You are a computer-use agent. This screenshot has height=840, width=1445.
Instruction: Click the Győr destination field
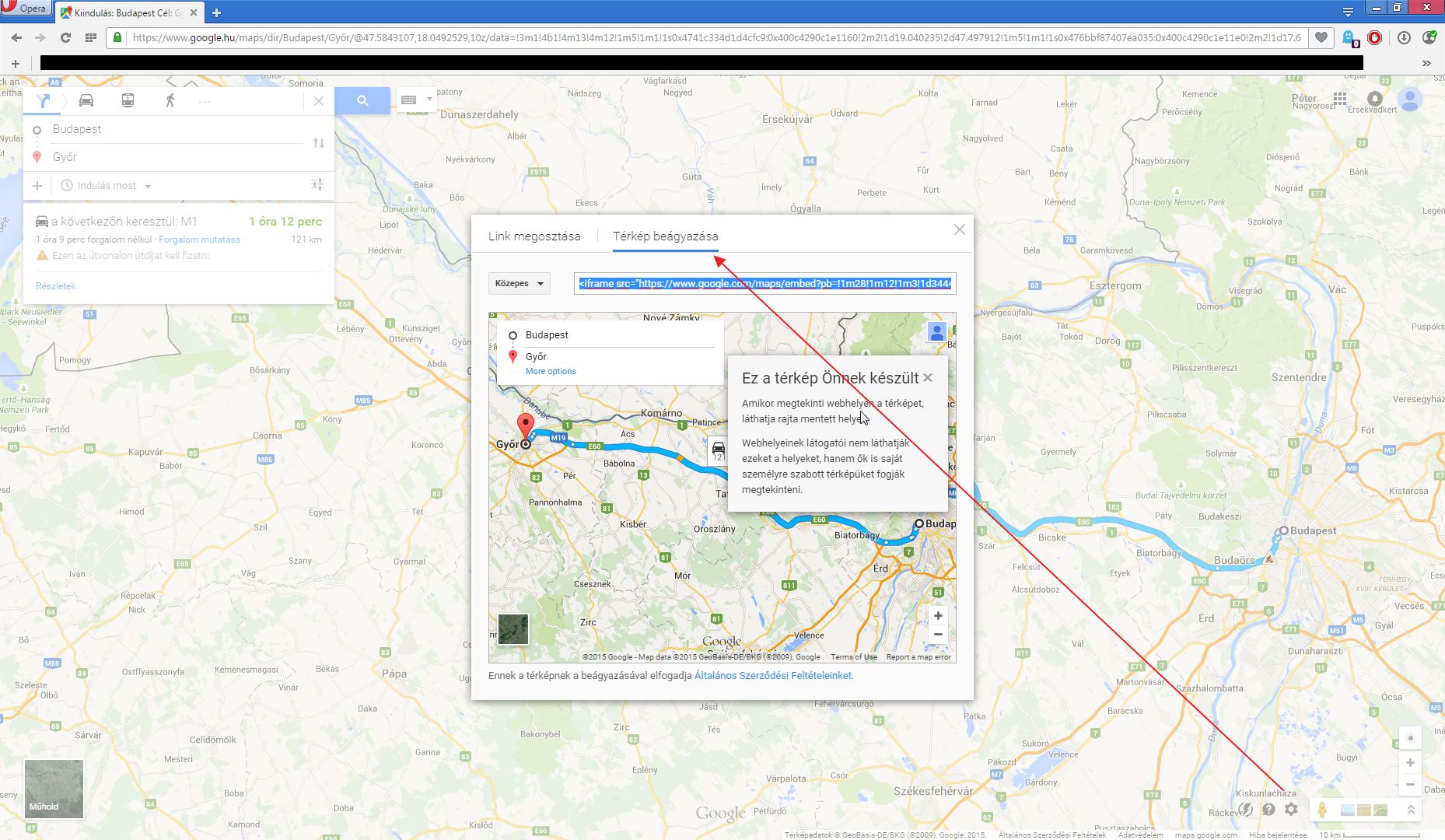coord(177,157)
